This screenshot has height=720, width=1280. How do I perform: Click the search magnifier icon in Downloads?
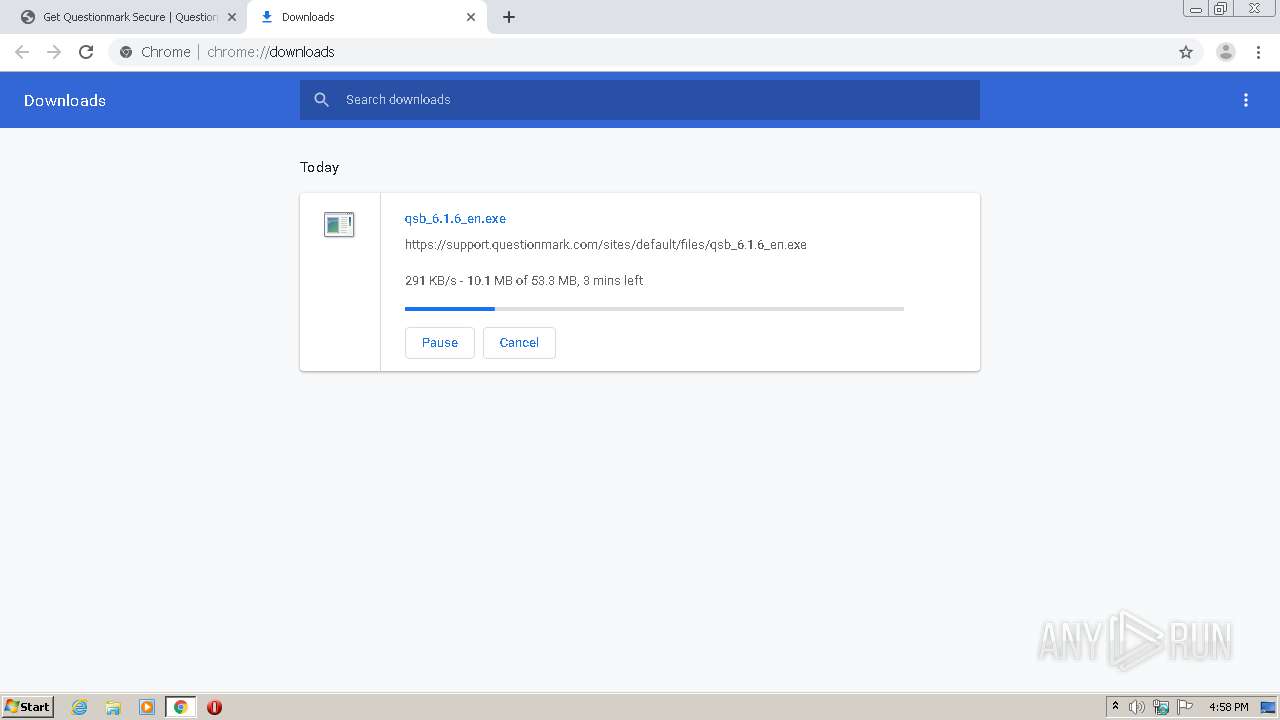click(321, 100)
